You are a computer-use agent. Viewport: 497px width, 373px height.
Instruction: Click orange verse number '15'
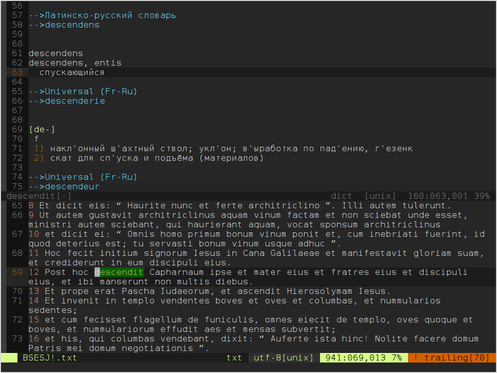point(34,320)
